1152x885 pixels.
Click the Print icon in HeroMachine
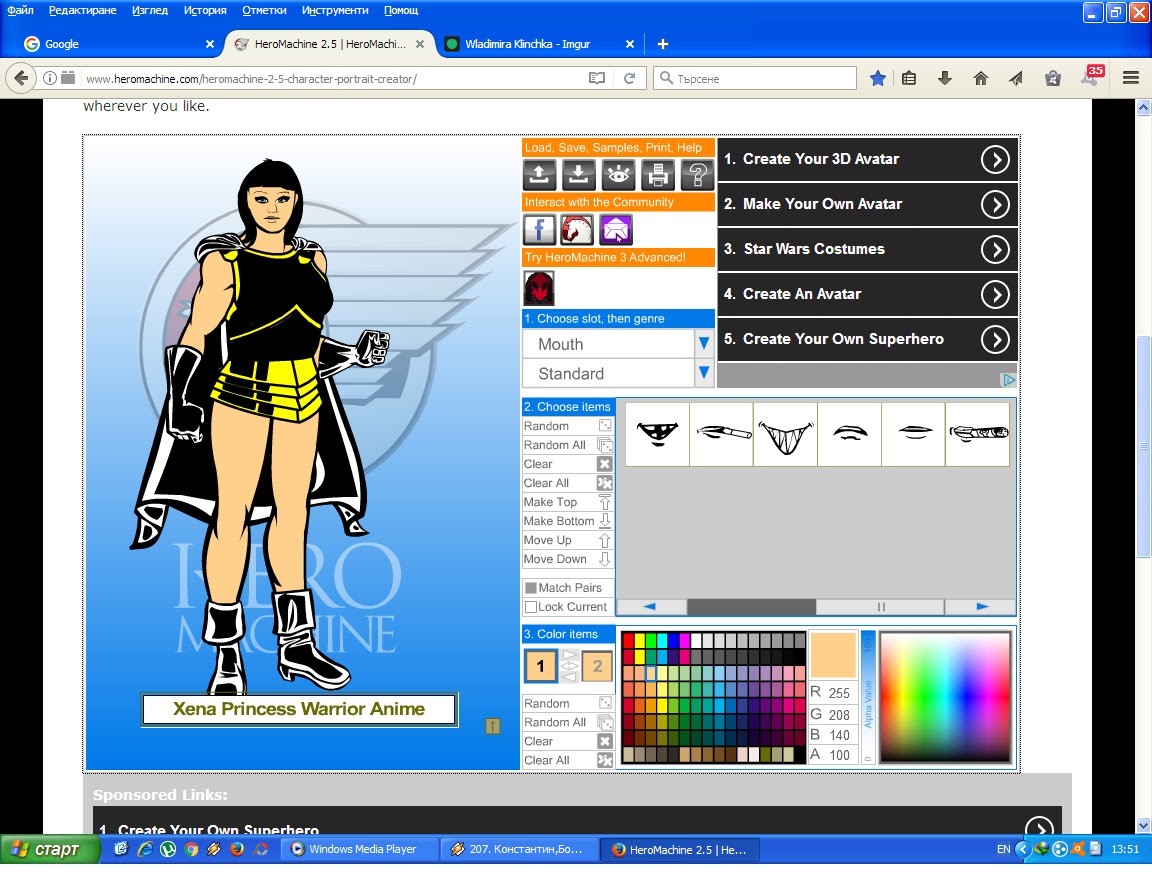[x=658, y=175]
